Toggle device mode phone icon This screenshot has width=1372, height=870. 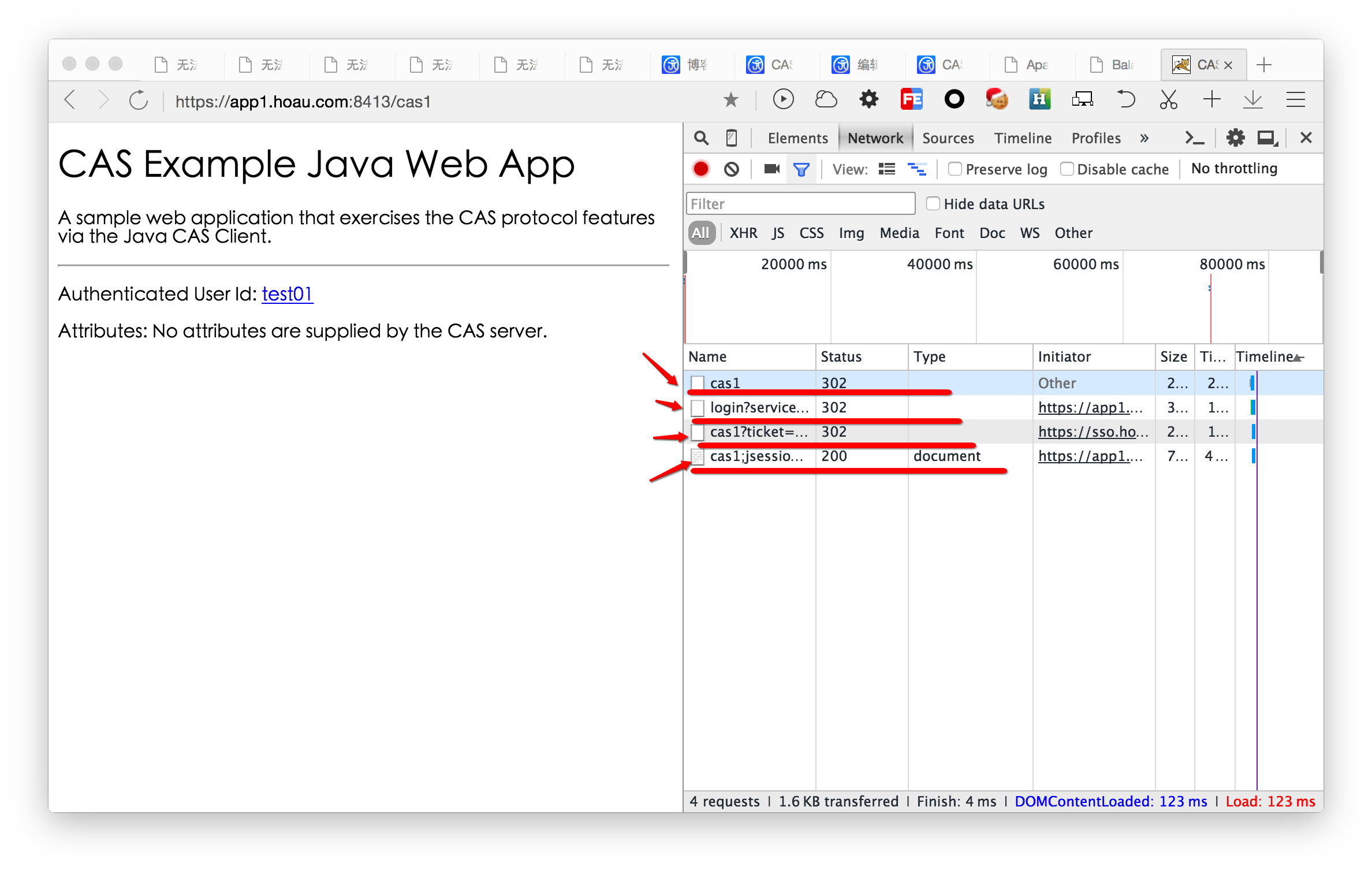tap(731, 137)
